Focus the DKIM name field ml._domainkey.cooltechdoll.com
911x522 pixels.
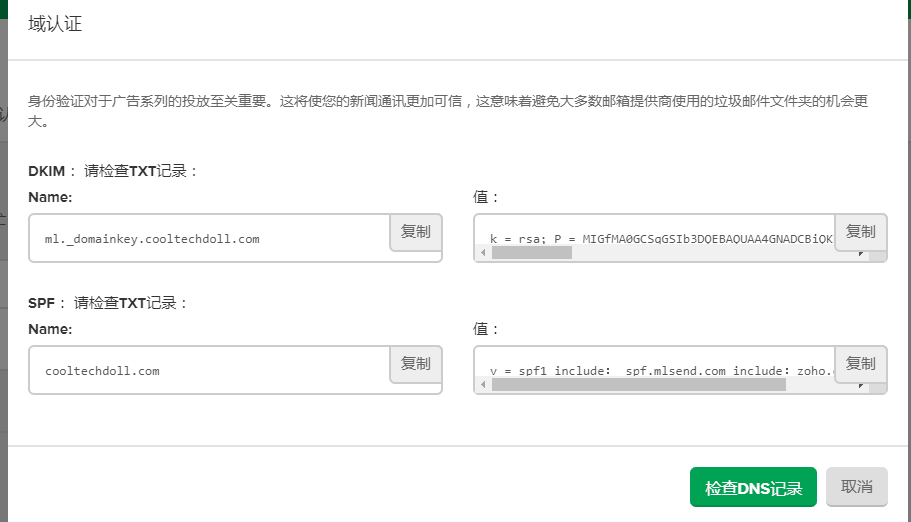[210, 239]
